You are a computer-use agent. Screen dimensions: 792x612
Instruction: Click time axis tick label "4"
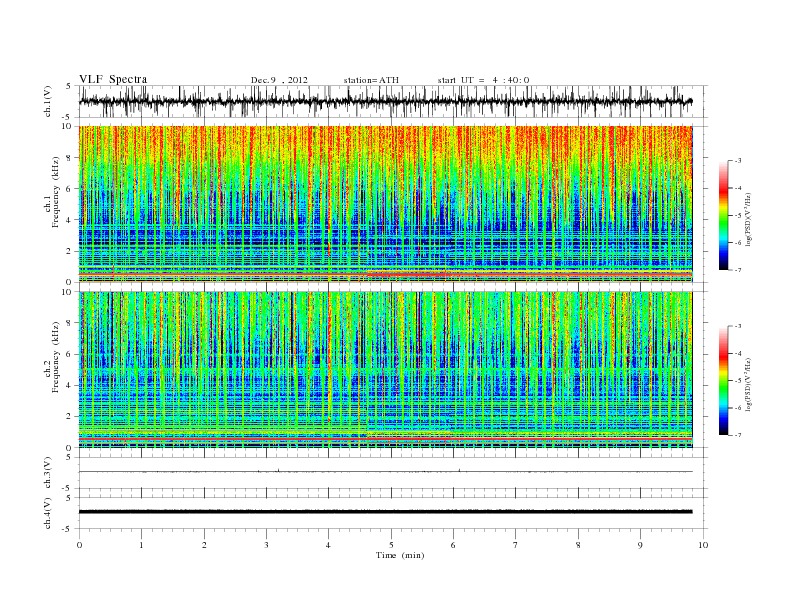pyautogui.click(x=329, y=545)
